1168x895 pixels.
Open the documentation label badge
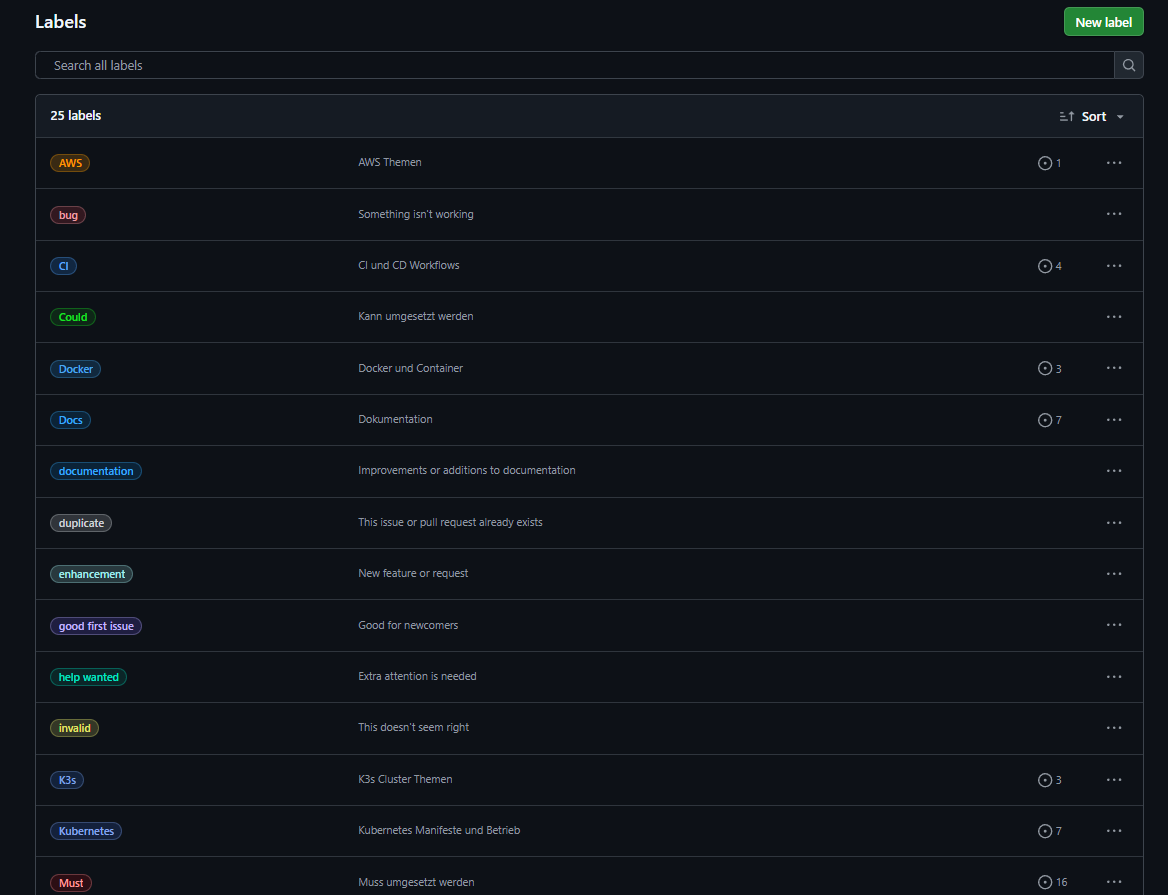[96, 471]
